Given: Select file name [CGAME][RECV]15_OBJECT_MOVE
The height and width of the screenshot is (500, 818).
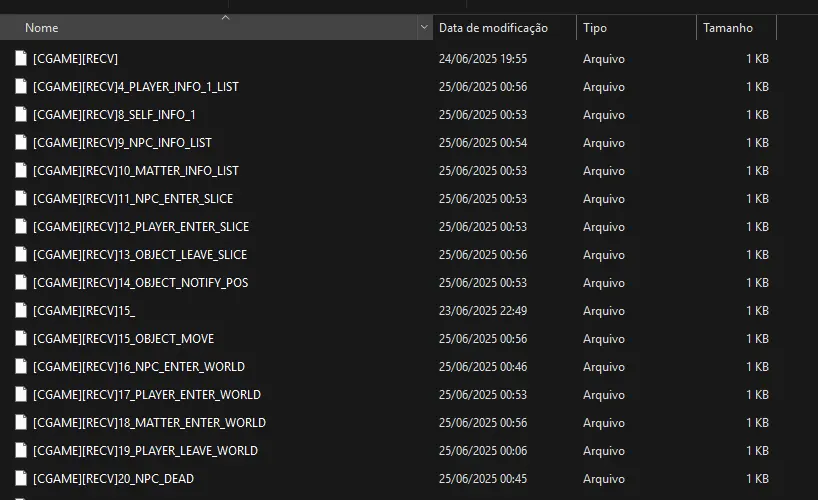Looking at the screenshot, I should tap(123, 339).
